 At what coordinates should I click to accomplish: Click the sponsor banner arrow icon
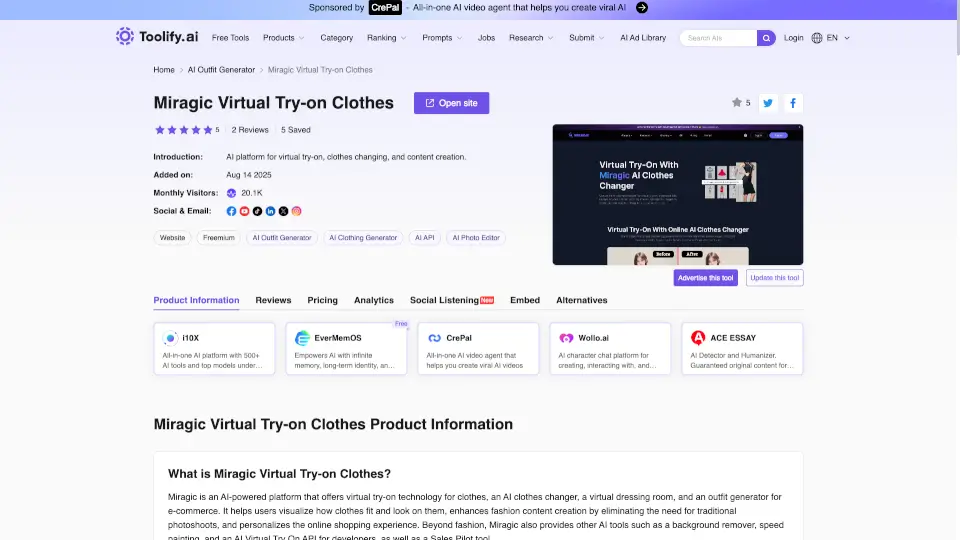coord(642,7)
